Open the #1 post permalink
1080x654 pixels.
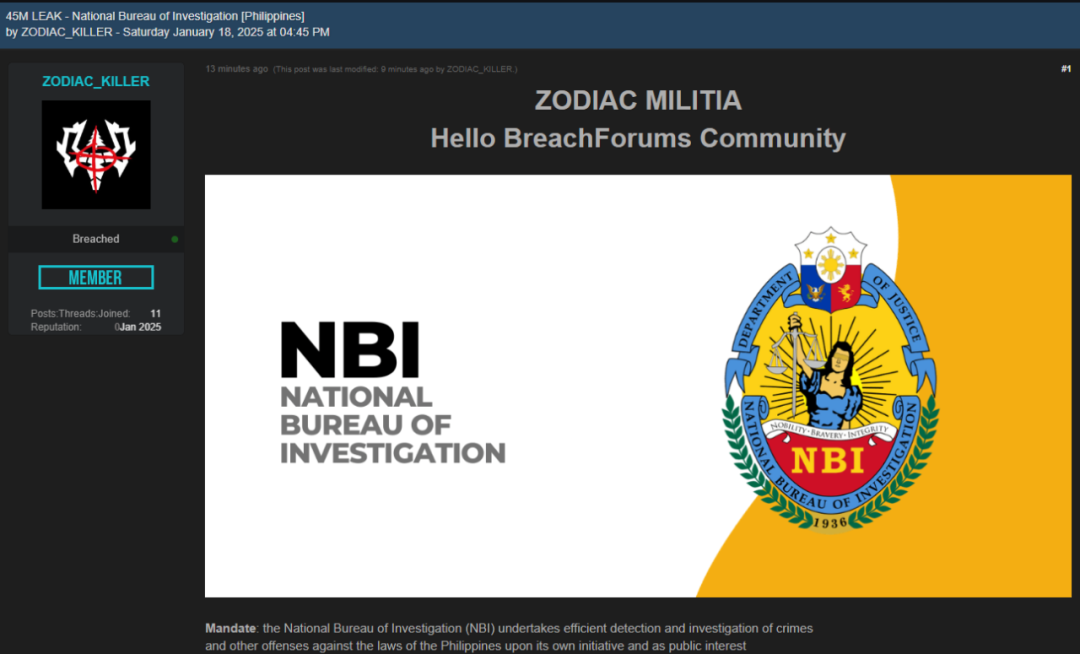[x=1066, y=69]
